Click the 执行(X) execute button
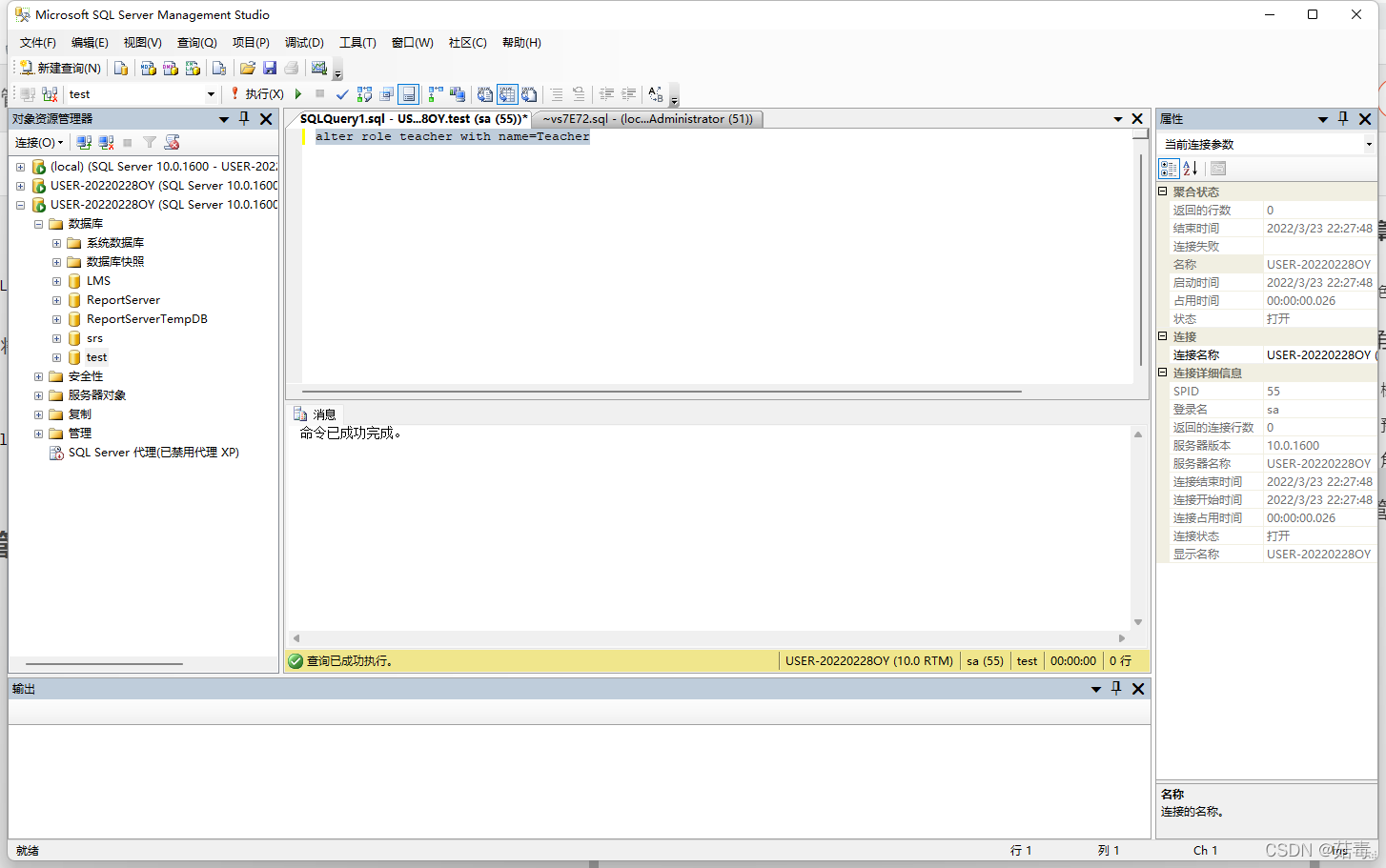Screen dimensions: 1386x868 257,94
